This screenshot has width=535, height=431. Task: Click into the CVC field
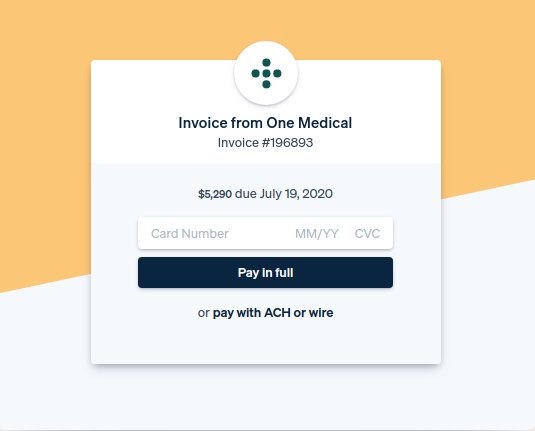click(367, 234)
